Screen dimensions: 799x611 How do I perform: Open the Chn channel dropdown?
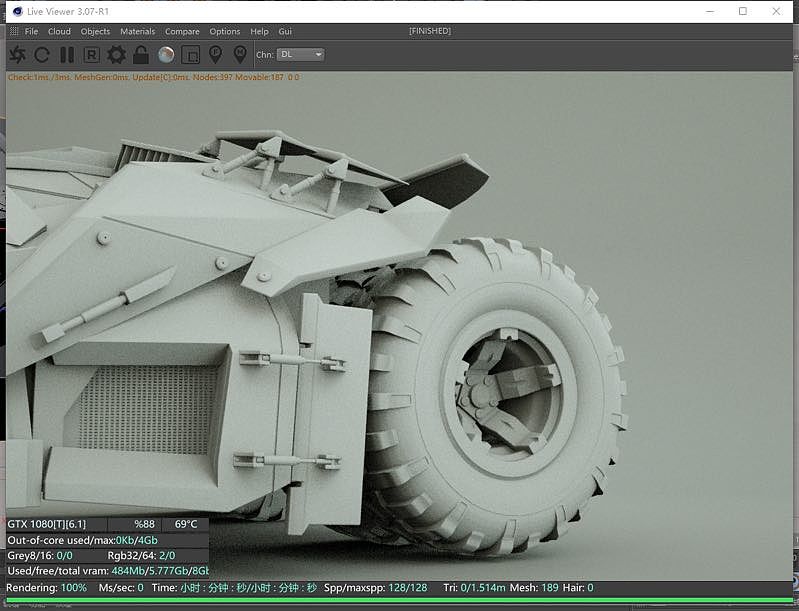pos(301,54)
